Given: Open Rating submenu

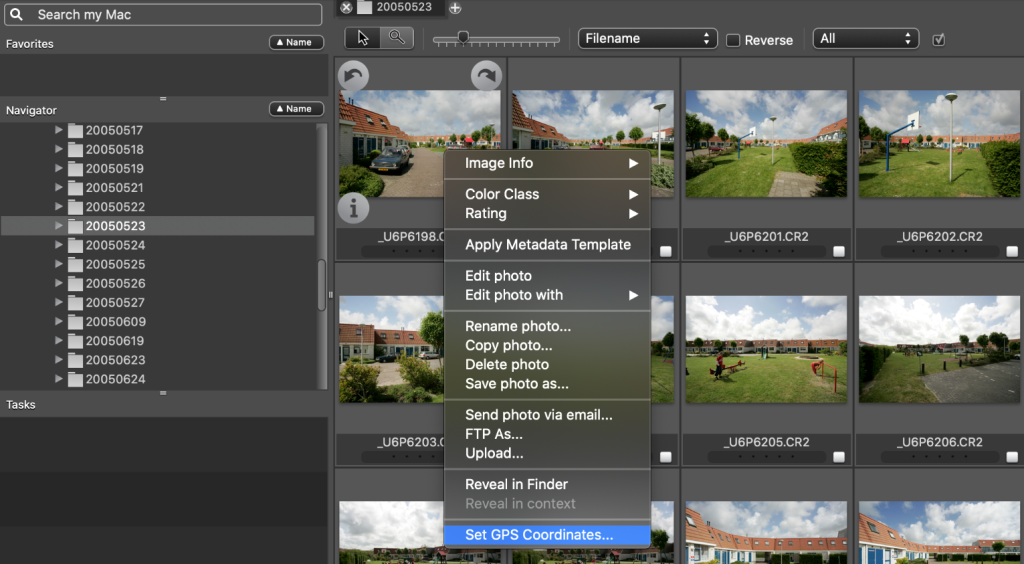Looking at the screenshot, I should click(547, 213).
